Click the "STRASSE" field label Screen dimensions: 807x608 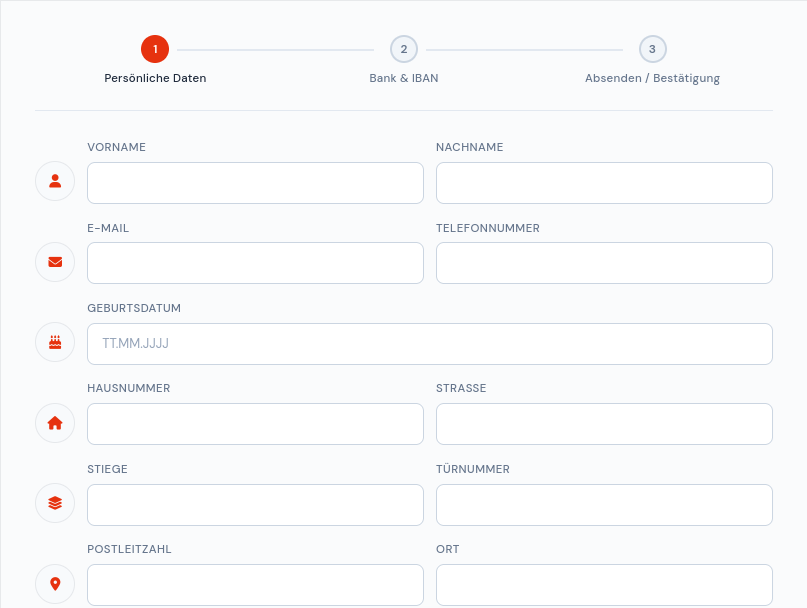(461, 388)
